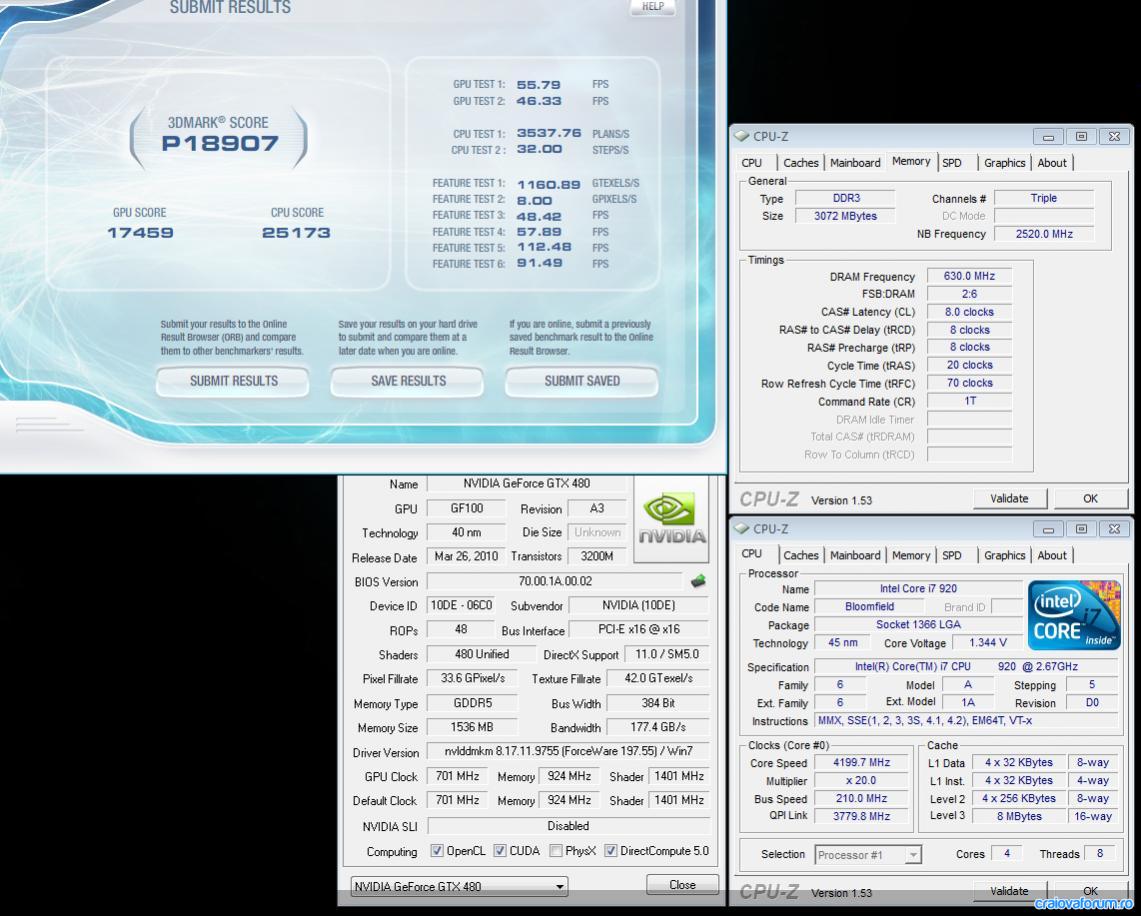Switch to Caches tab in Memory window
The width and height of the screenshot is (1141, 916).
coord(800,163)
